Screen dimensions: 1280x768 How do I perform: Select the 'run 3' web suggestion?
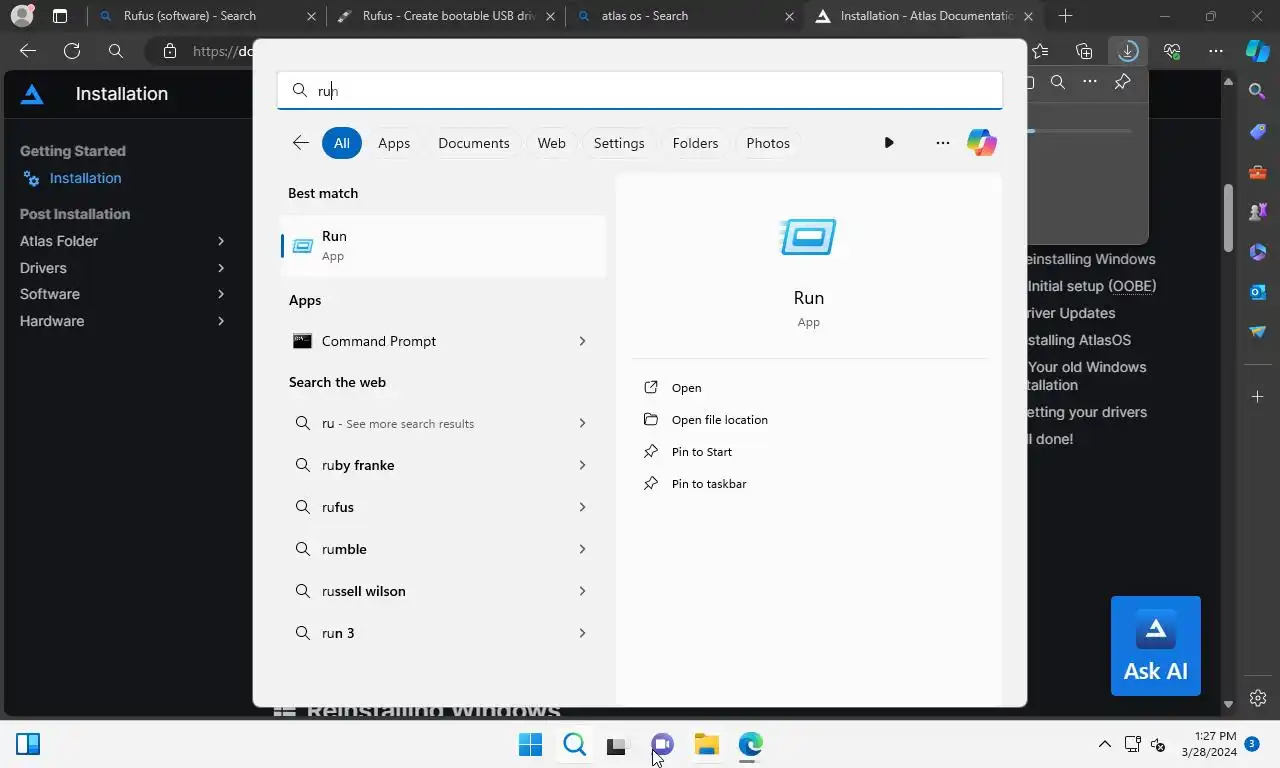coord(338,633)
